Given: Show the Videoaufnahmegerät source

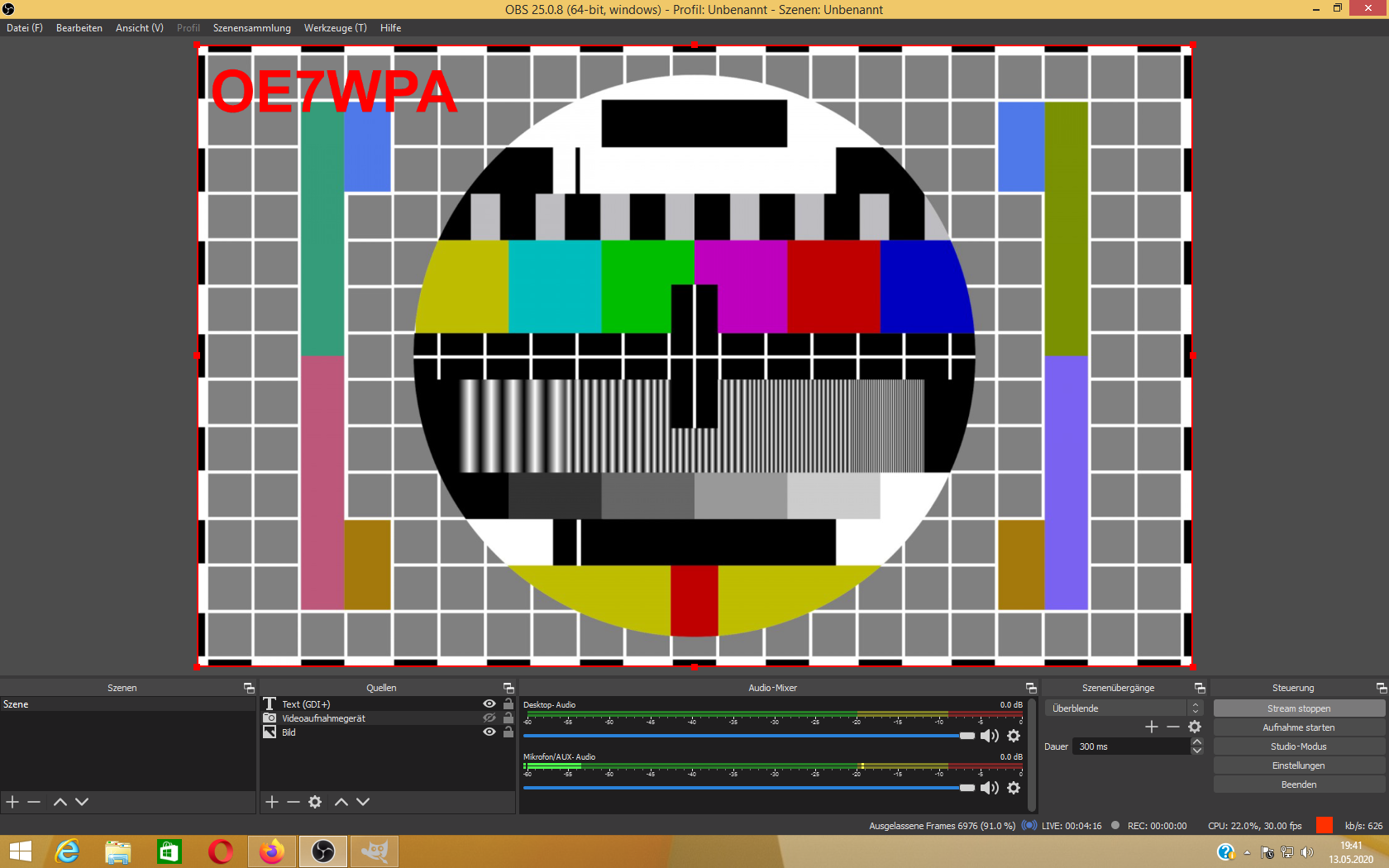Looking at the screenshot, I should click(x=489, y=718).
